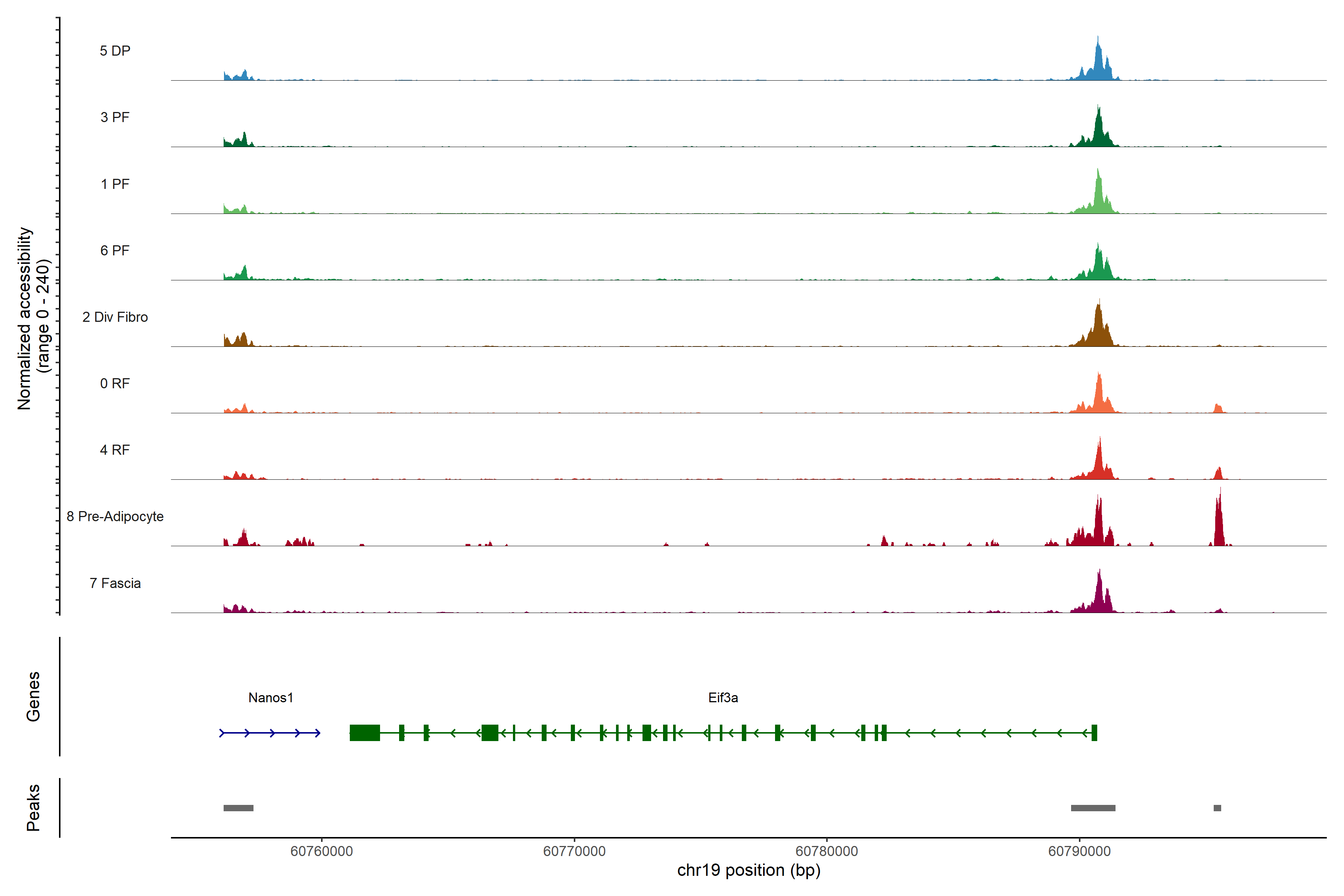Screen dimensions: 1344x896
Task: Click the Genes panel label
Action: 33,696
